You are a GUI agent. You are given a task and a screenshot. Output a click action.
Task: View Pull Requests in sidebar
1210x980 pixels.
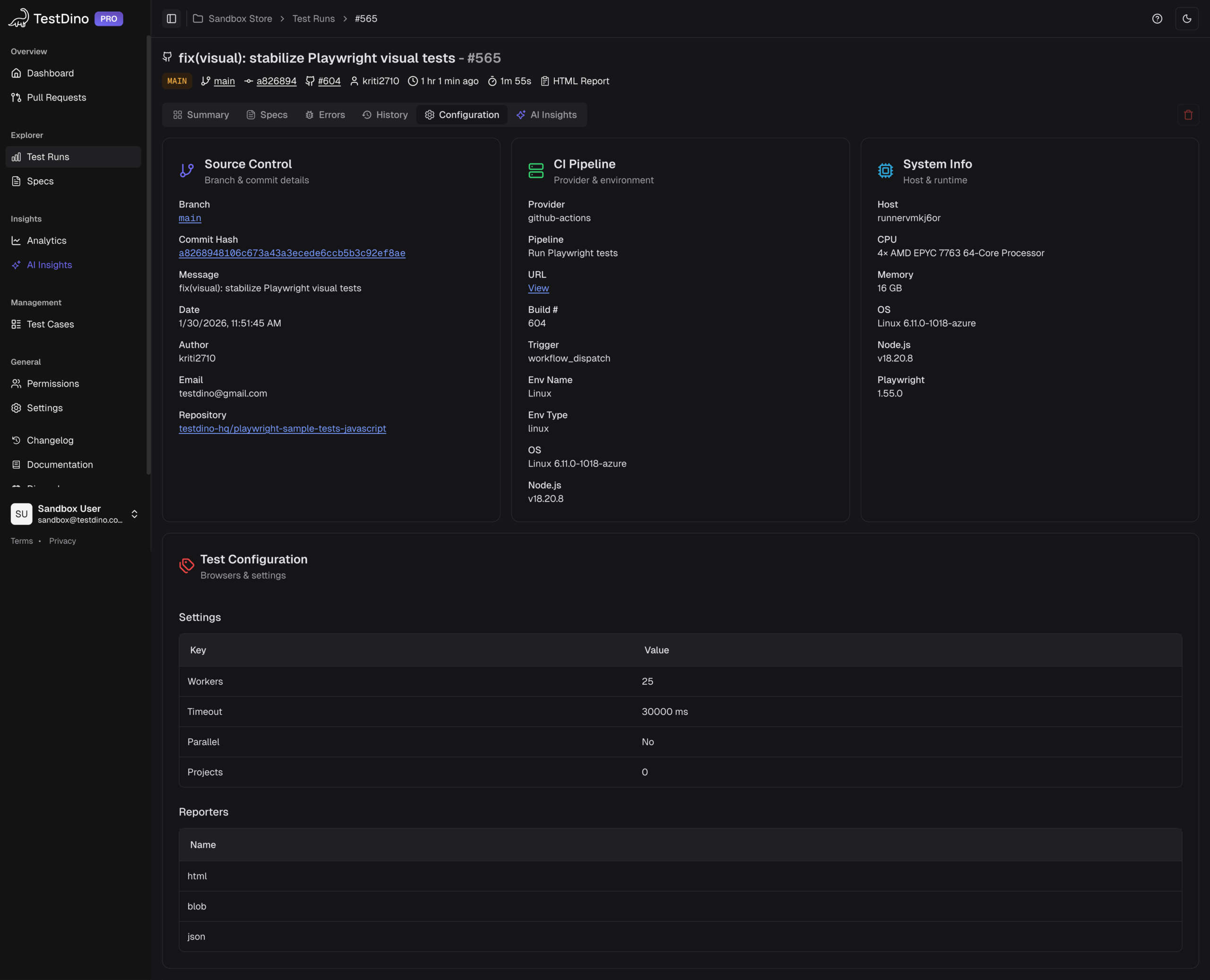(x=56, y=97)
